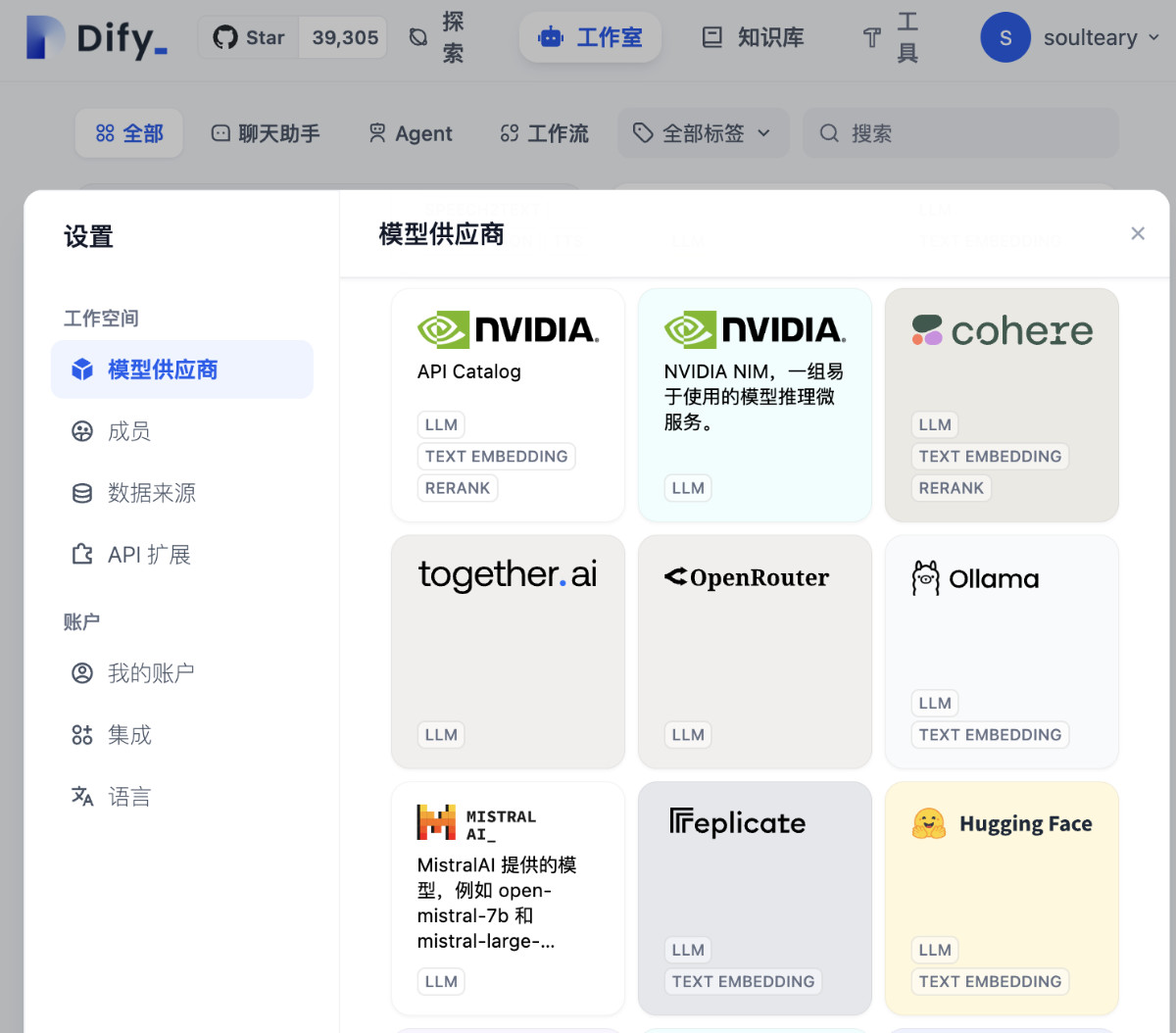Open 语言 language settings
Image resolution: width=1176 pixels, height=1033 pixels.
[182, 797]
